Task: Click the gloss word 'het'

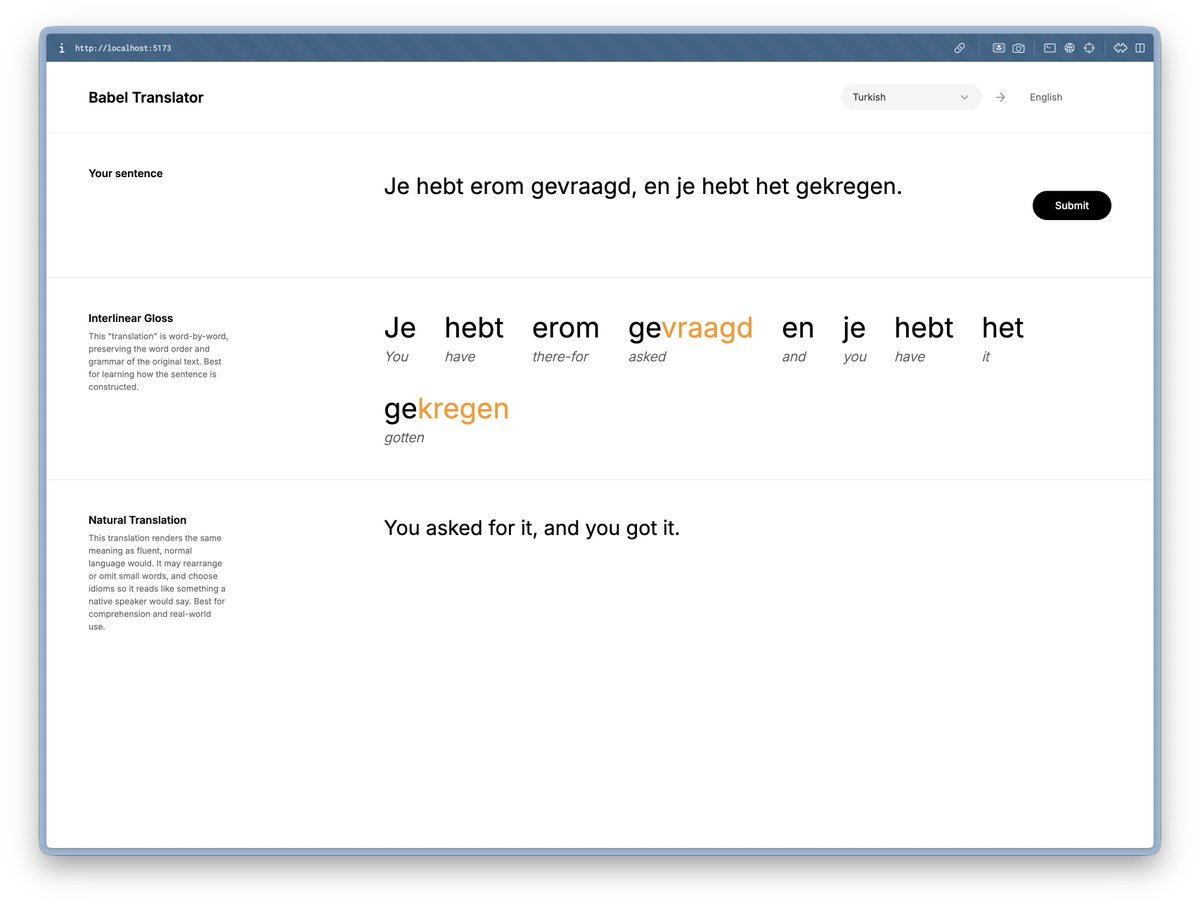Action: coord(1003,328)
